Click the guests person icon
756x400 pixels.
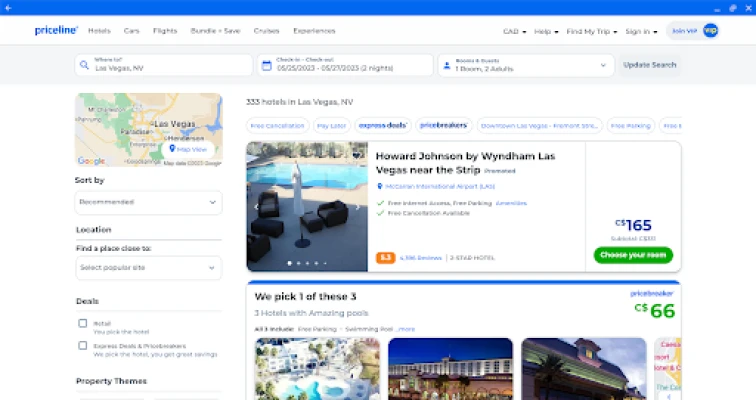[446, 65]
